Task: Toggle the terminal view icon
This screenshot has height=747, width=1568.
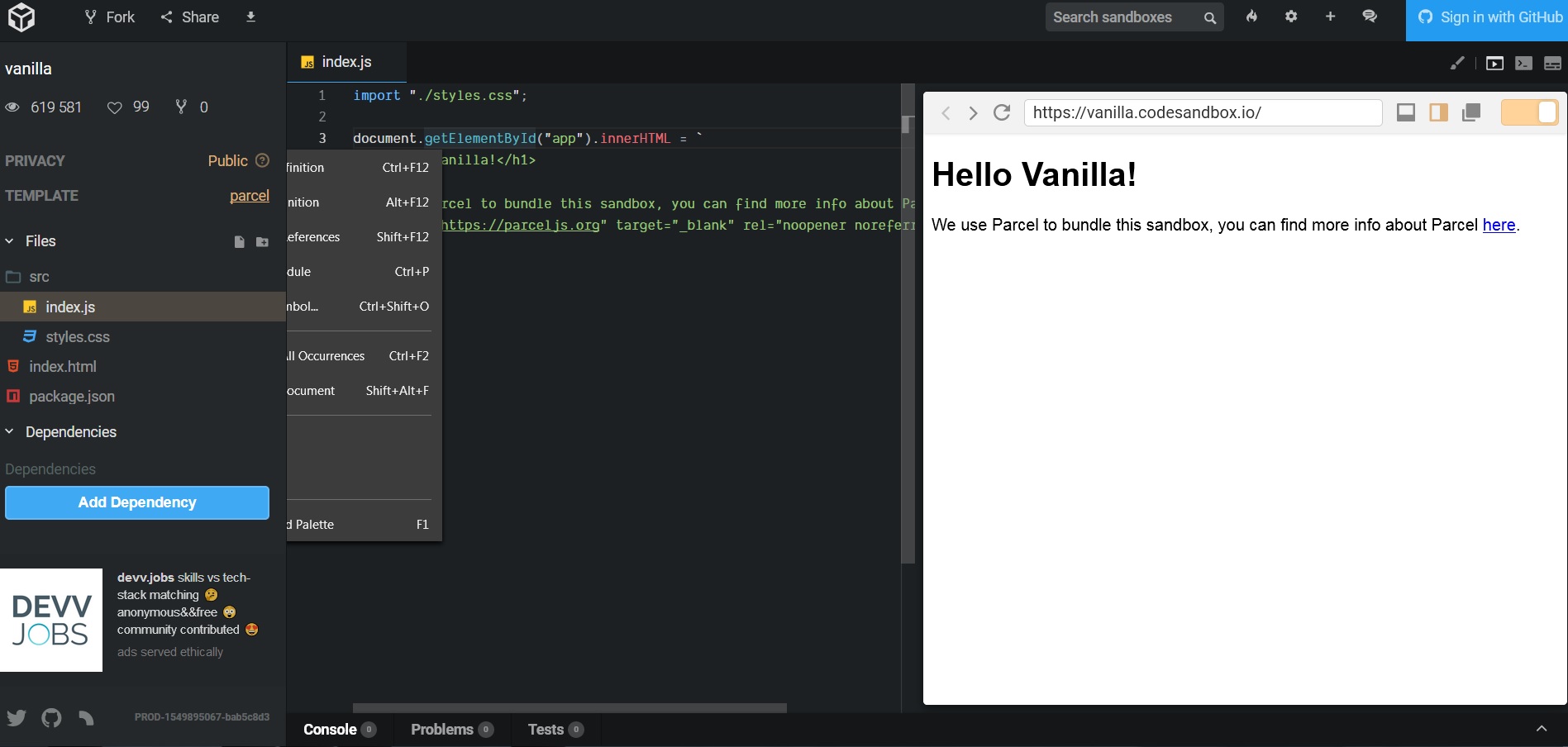Action: coord(1523,64)
